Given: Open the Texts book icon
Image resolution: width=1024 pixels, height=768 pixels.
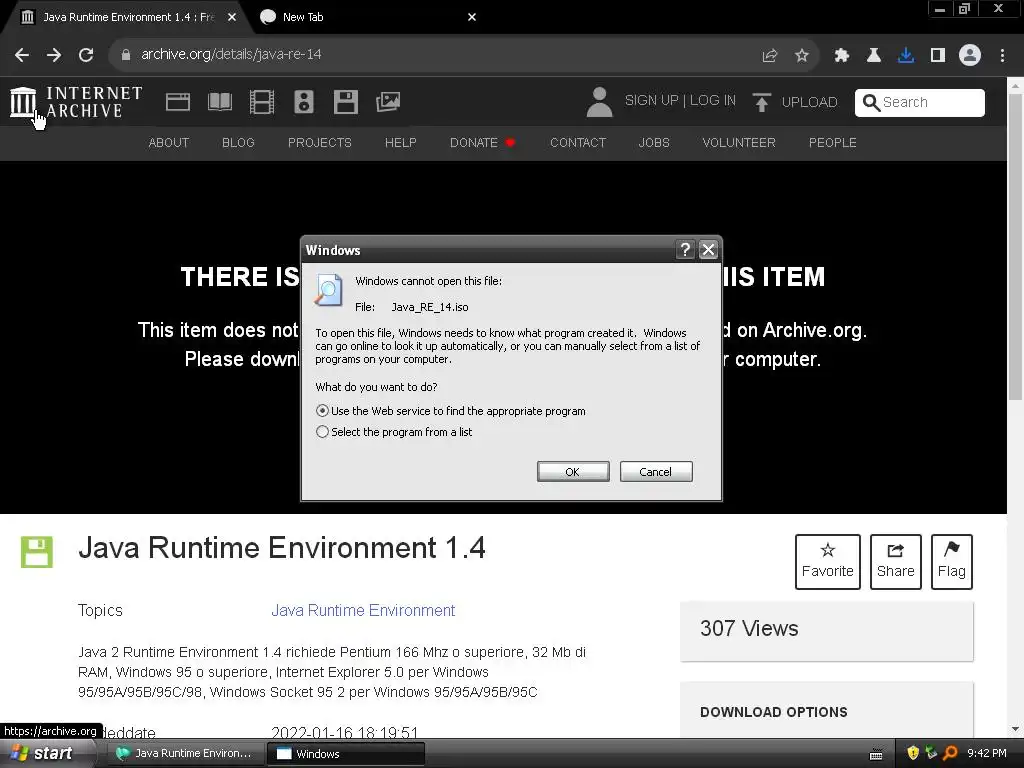Looking at the screenshot, I should click(x=219, y=103).
